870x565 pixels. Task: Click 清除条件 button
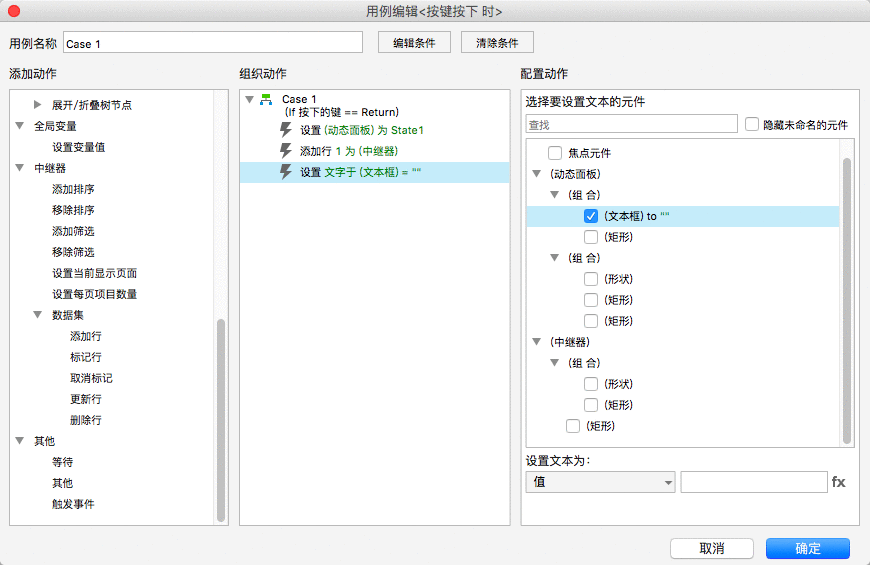(497, 43)
